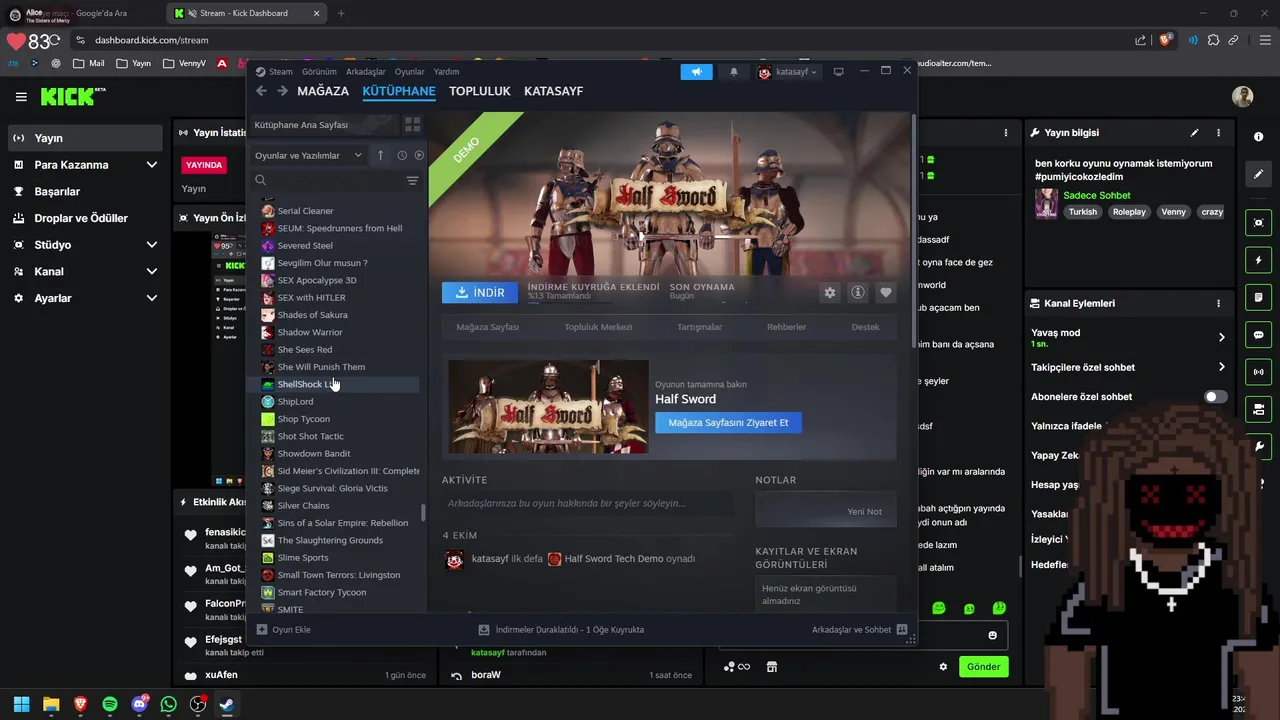Click Kick sidebar broadcast signal icon
Viewport: 1280px width, 720px height.
[1258, 372]
